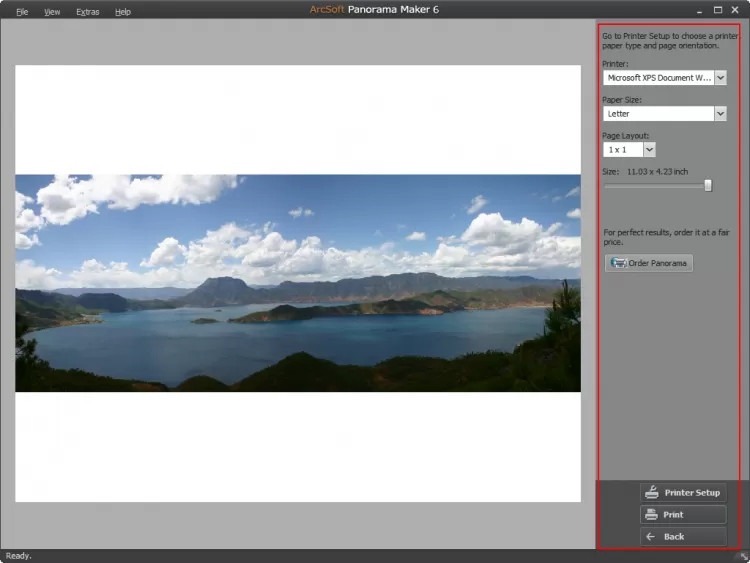Expand the Printer selection dropdown

pyautogui.click(x=720, y=77)
